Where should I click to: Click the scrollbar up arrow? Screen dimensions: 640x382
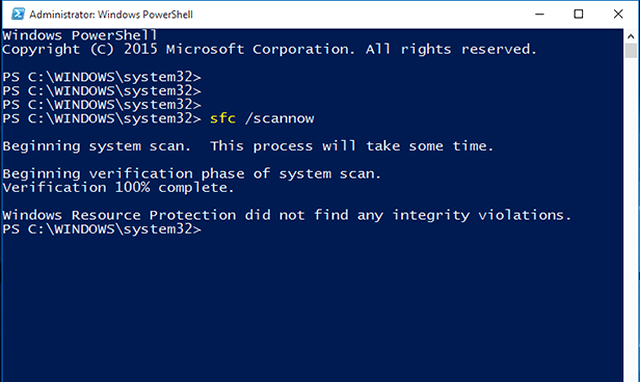pos(631,36)
